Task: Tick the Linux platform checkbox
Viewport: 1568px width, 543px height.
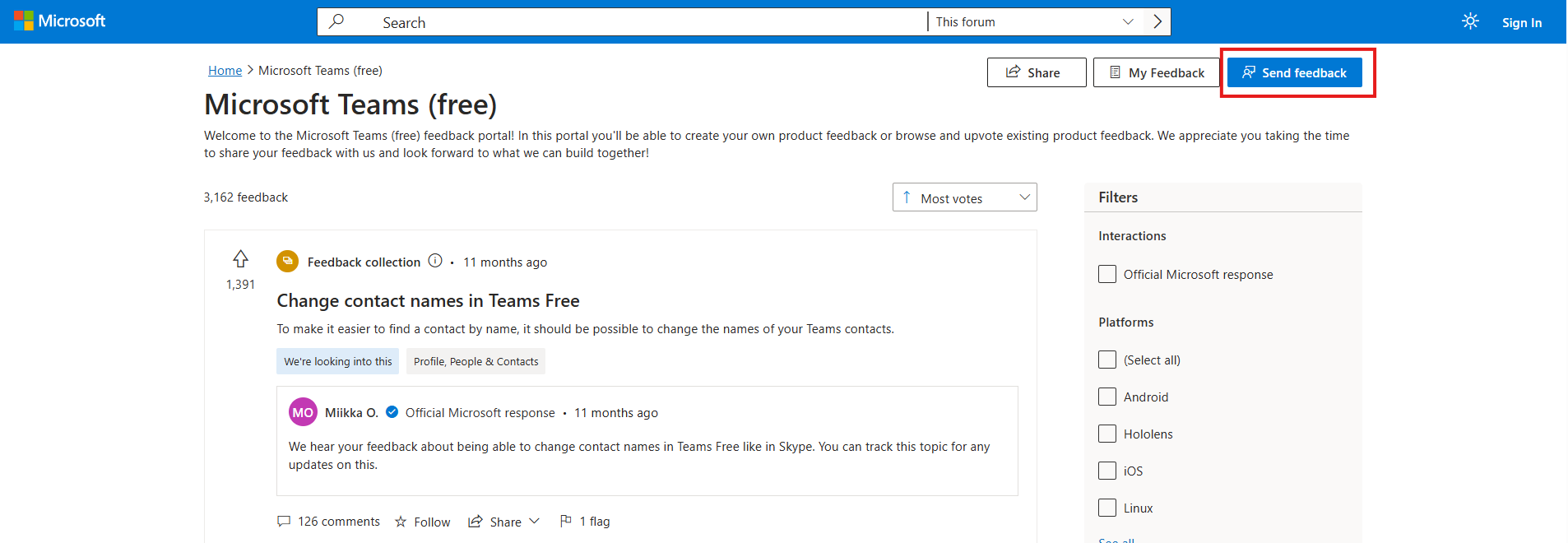Action: click(x=1107, y=508)
